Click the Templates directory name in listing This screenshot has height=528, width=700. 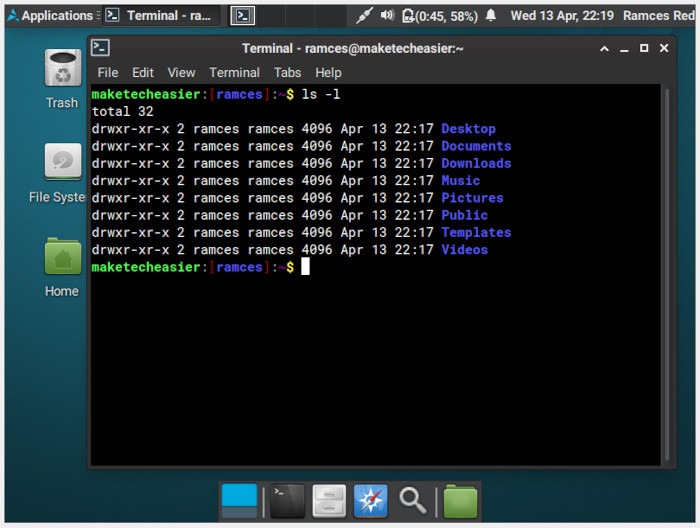476,233
